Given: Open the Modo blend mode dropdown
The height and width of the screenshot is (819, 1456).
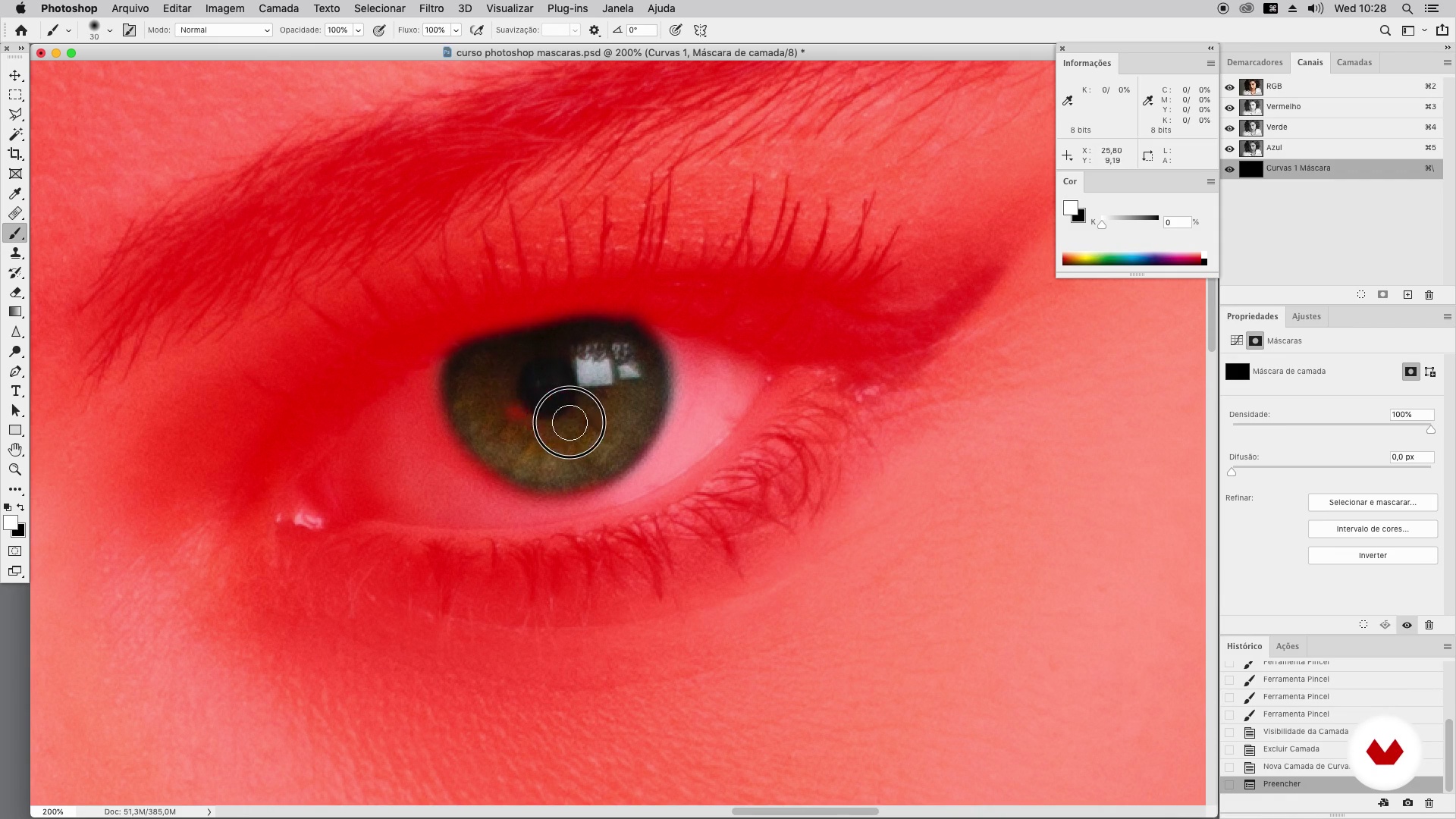Looking at the screenshot, I should (x=224, y=30).
